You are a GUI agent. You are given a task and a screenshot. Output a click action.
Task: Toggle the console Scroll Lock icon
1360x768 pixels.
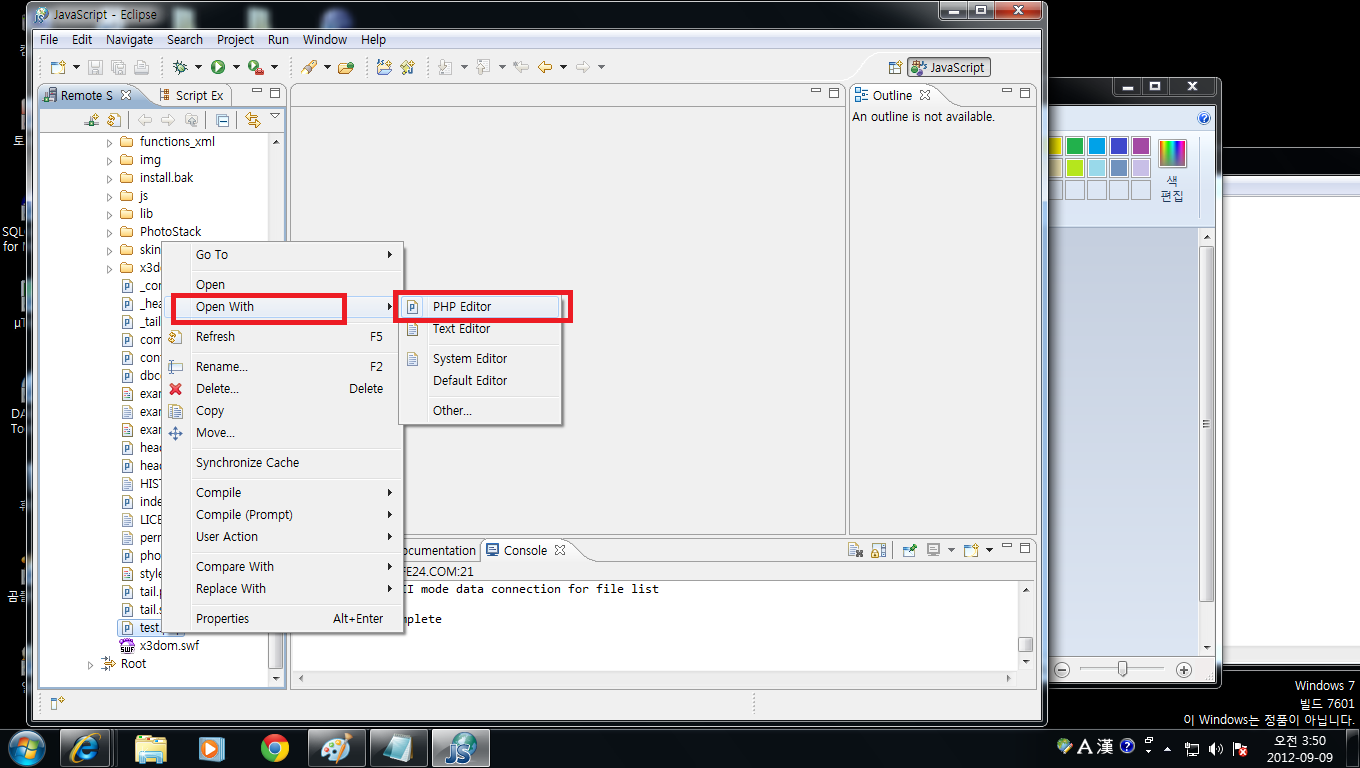(x=878, y=550)
